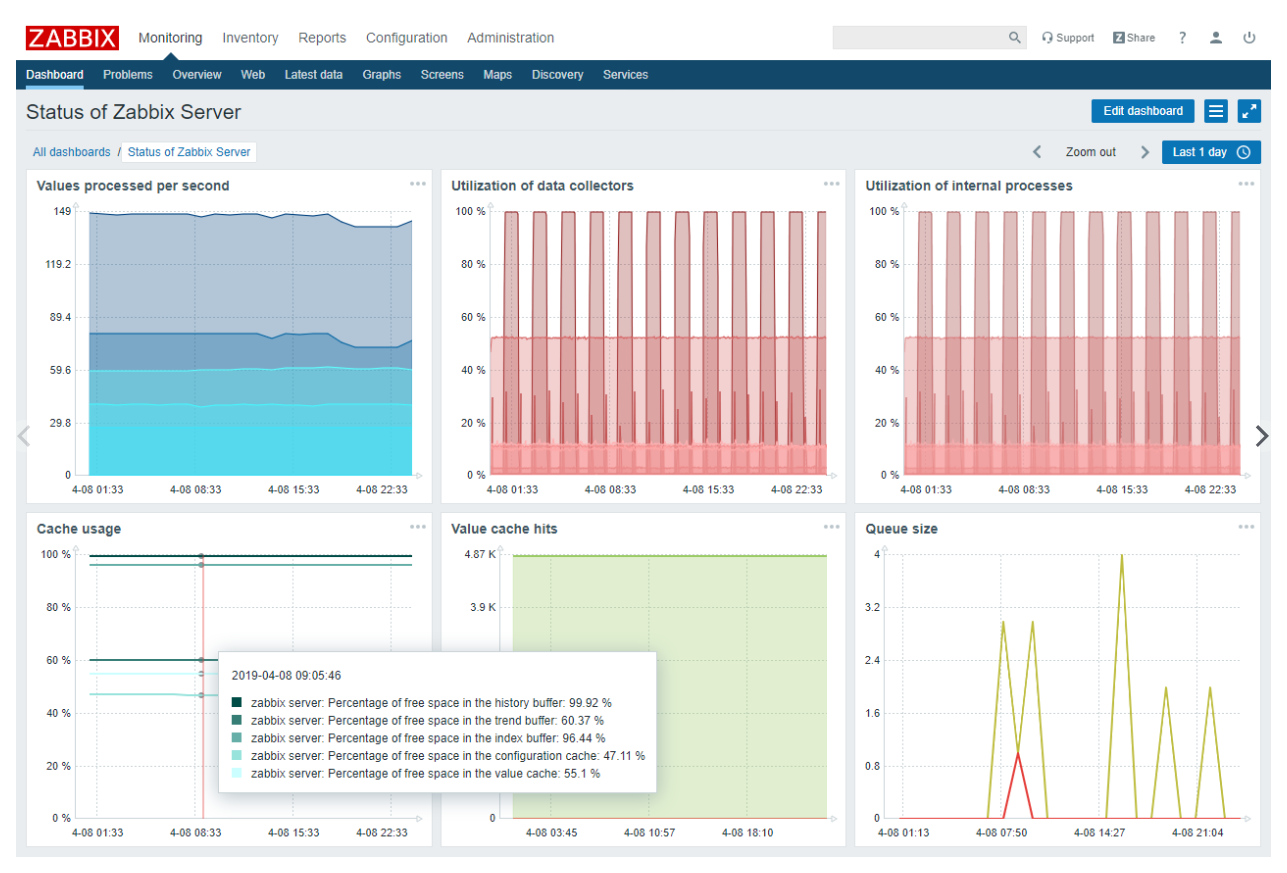Open help question mark icon
This screenshot has height=873, width=1287.
(x=1182, y=38)
